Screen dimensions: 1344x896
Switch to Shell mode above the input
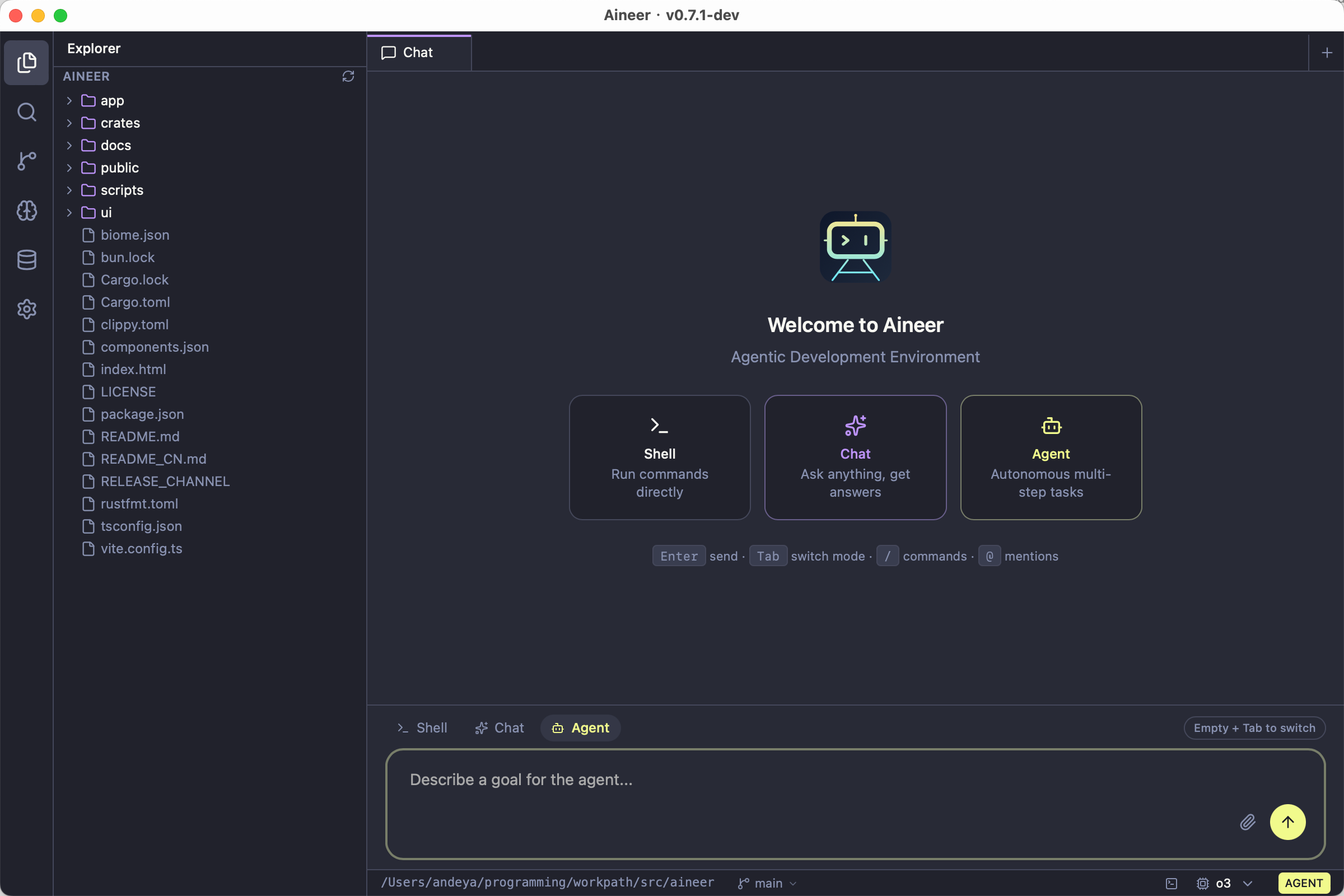click(x=422, y=727)
